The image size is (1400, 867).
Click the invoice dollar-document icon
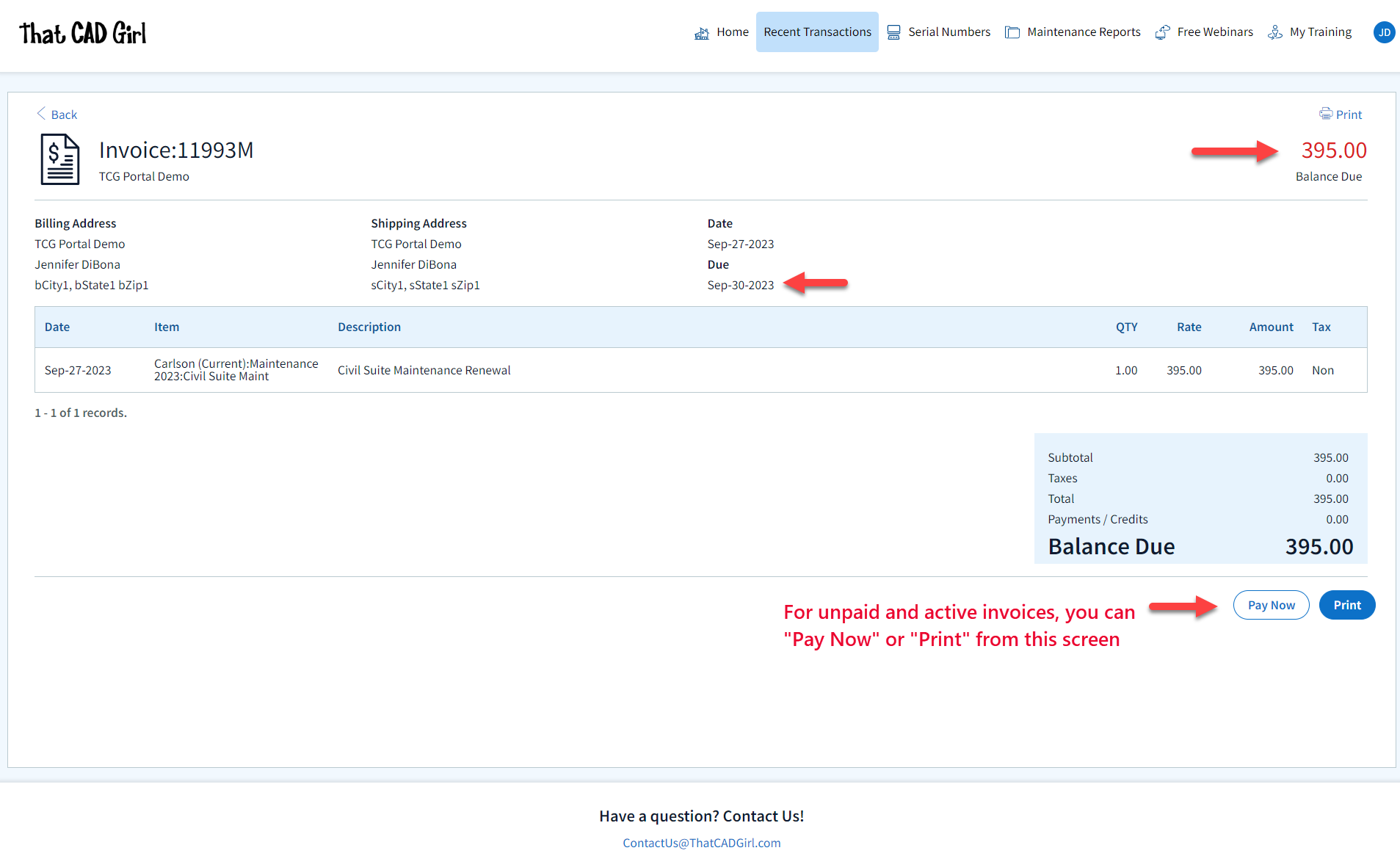(59, 159)
